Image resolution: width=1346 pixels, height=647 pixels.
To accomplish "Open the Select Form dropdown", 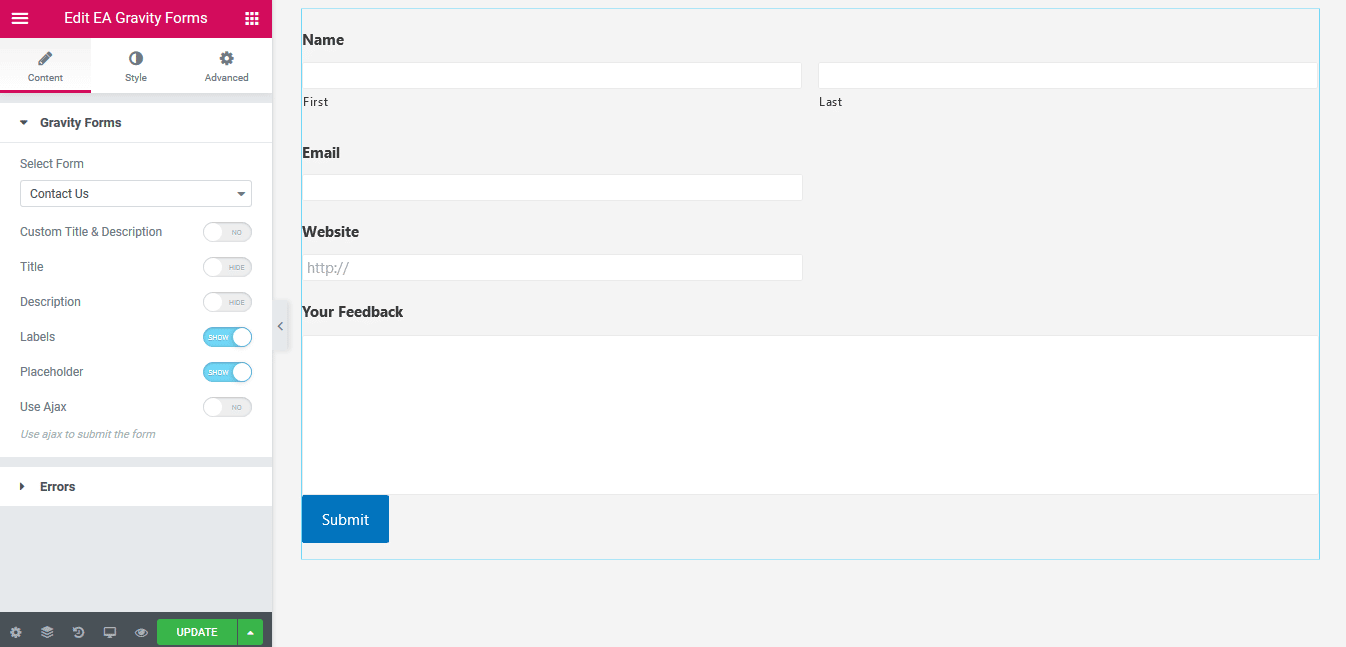I will click(135, 193).
